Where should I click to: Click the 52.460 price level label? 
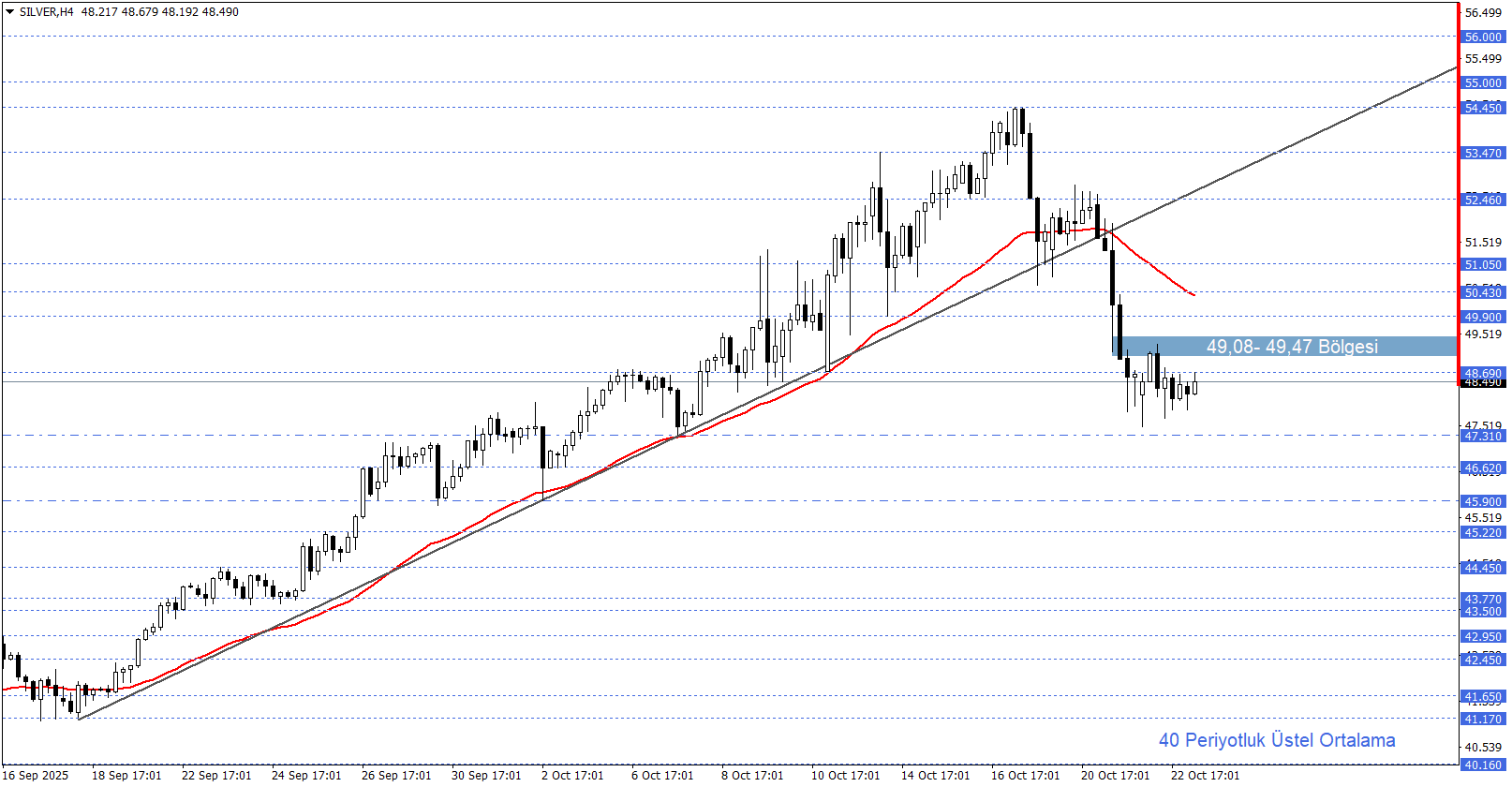pos(1483,200)
